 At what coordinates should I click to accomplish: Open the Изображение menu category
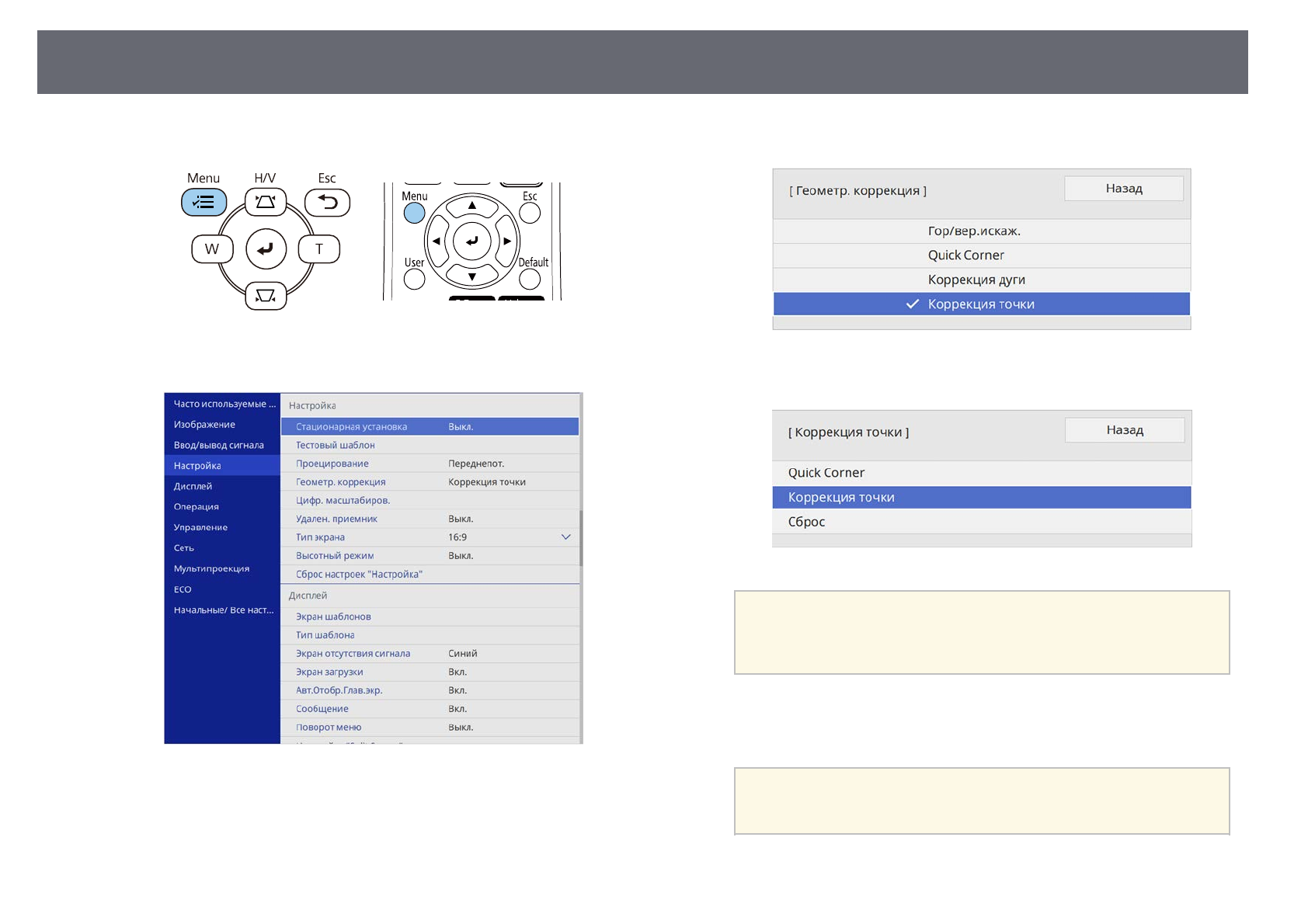pyautogui.click(x=205, y=425)
